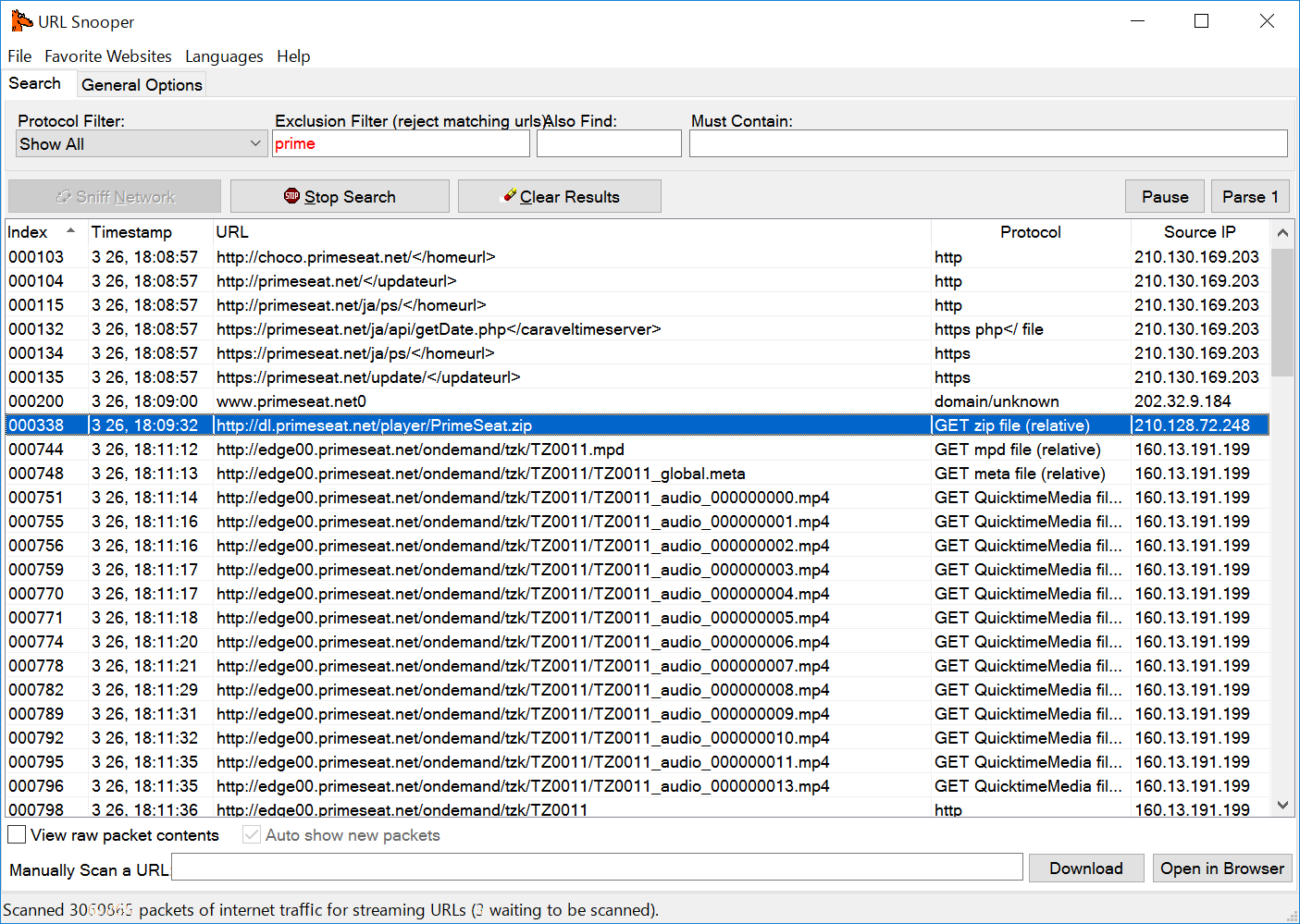This screenshot has width=1300, height=924.
Task: Select the TZ0011_audio_000000013.mp4 row
Action: [x=638, y=786]
